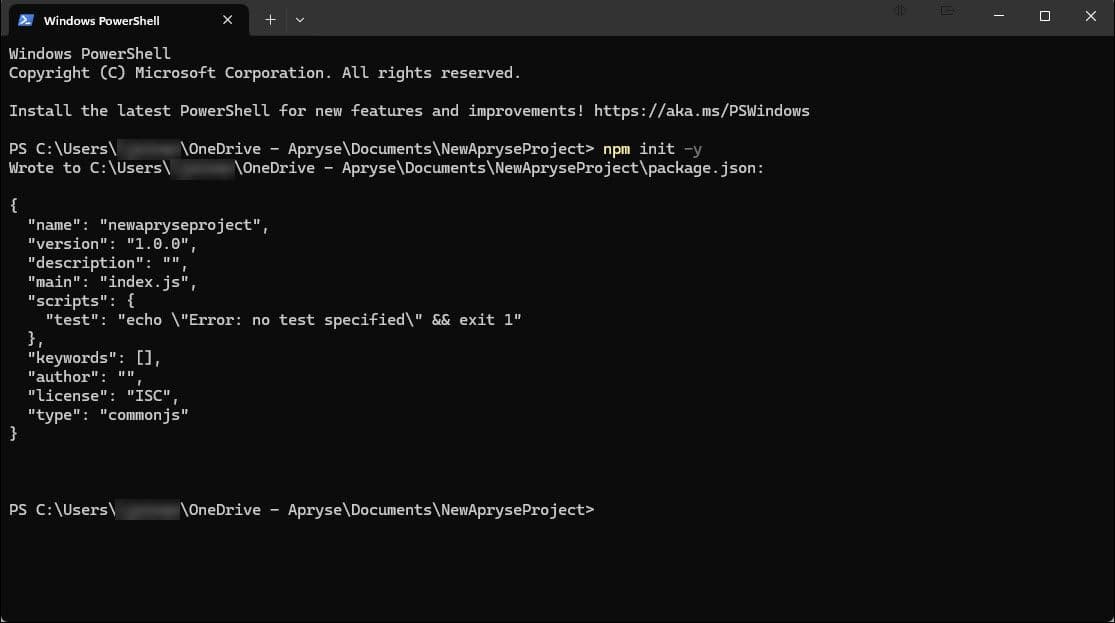
Task: Click the audio indicator icon in the title bar
Action: click(898, 10)
